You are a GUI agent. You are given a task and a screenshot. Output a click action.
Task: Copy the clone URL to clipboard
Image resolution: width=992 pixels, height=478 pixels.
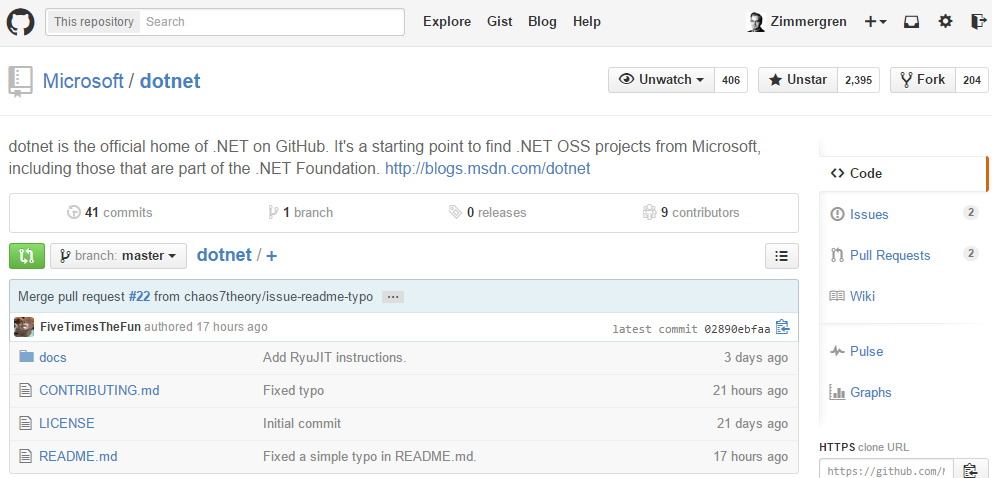(x=970, y=470)
